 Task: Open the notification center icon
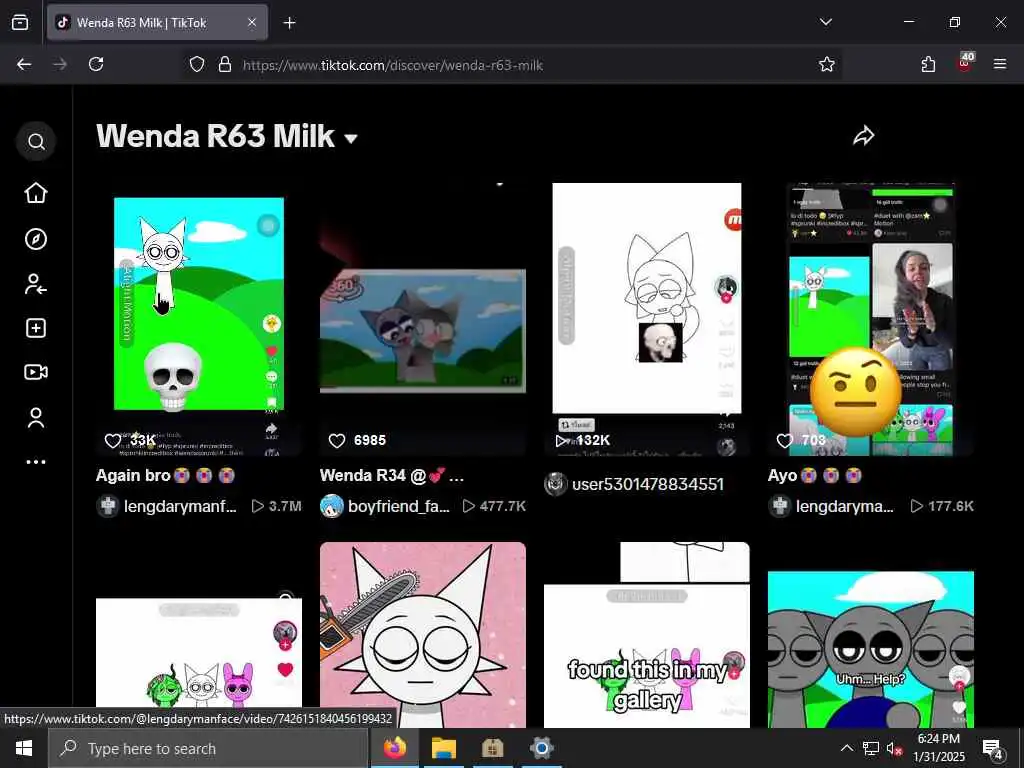(993, 748)
